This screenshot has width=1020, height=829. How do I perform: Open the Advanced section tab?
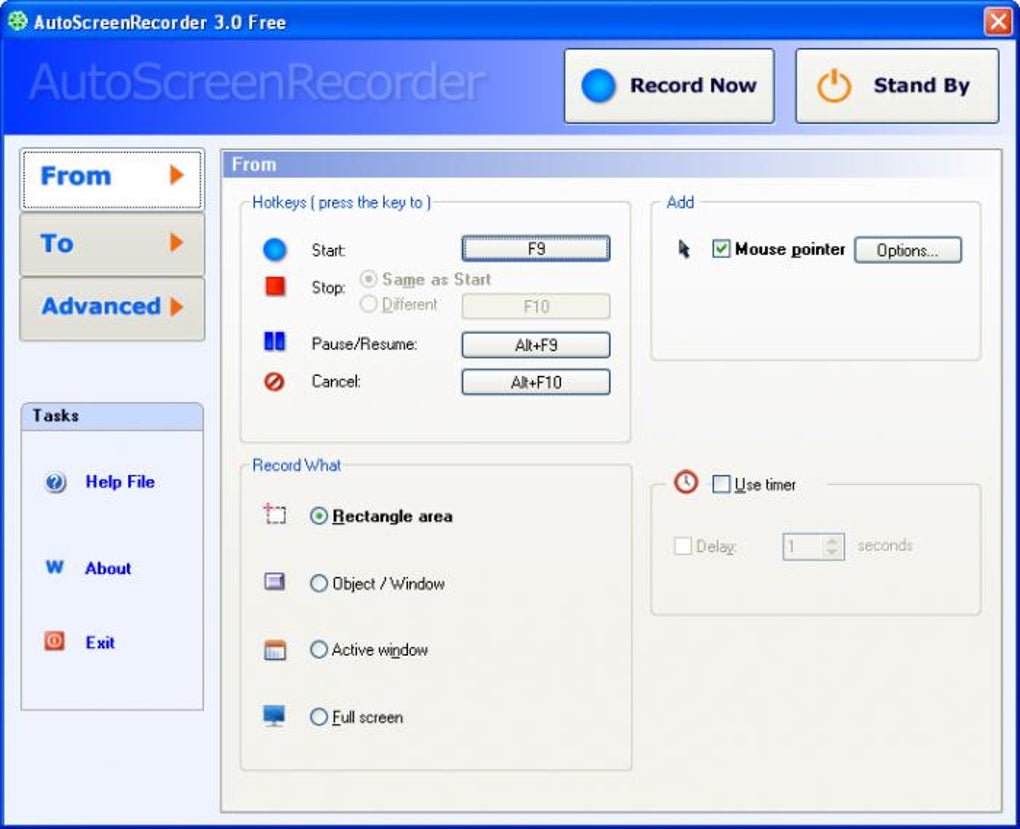click(112, 308)
